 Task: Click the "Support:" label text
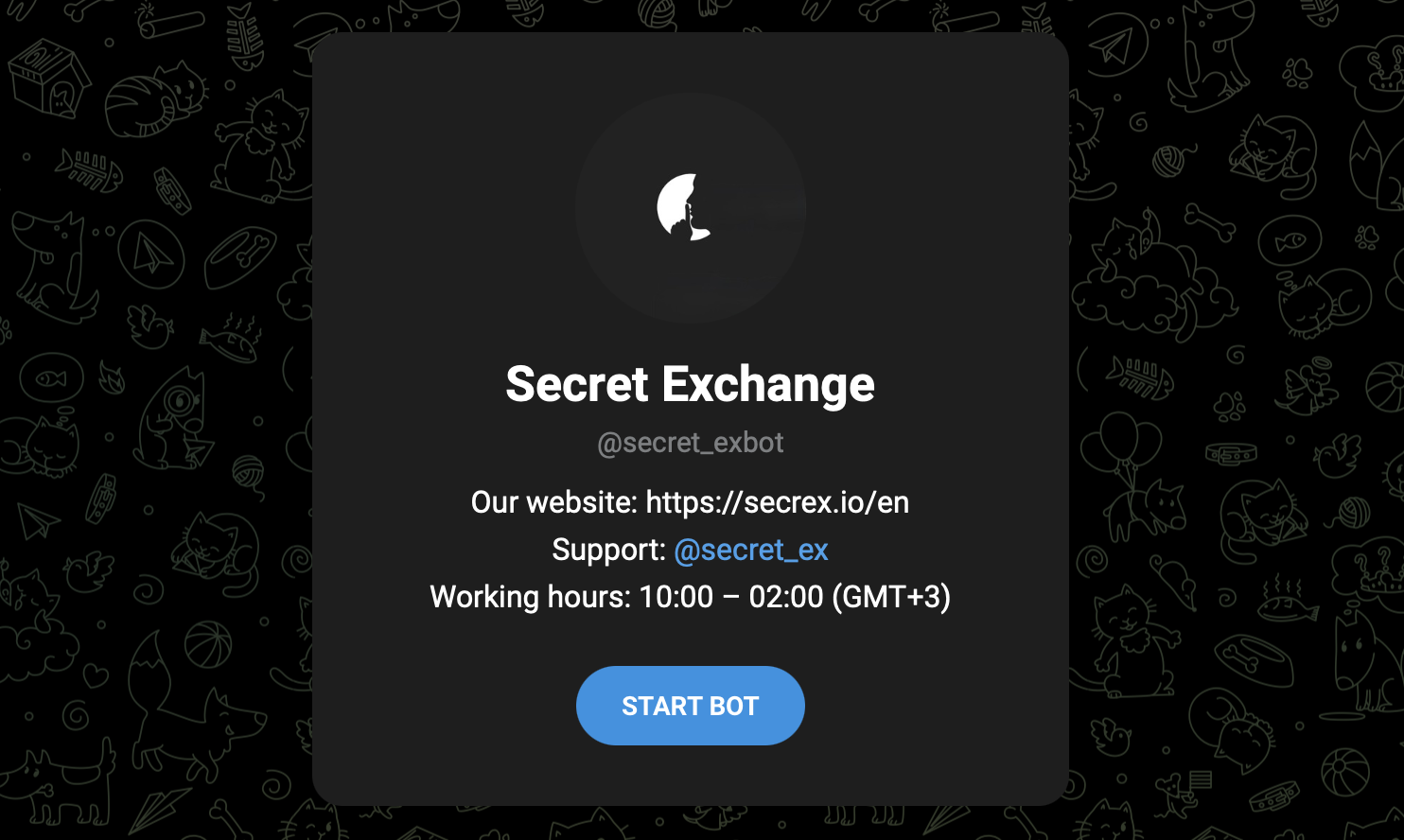[608, 550]
